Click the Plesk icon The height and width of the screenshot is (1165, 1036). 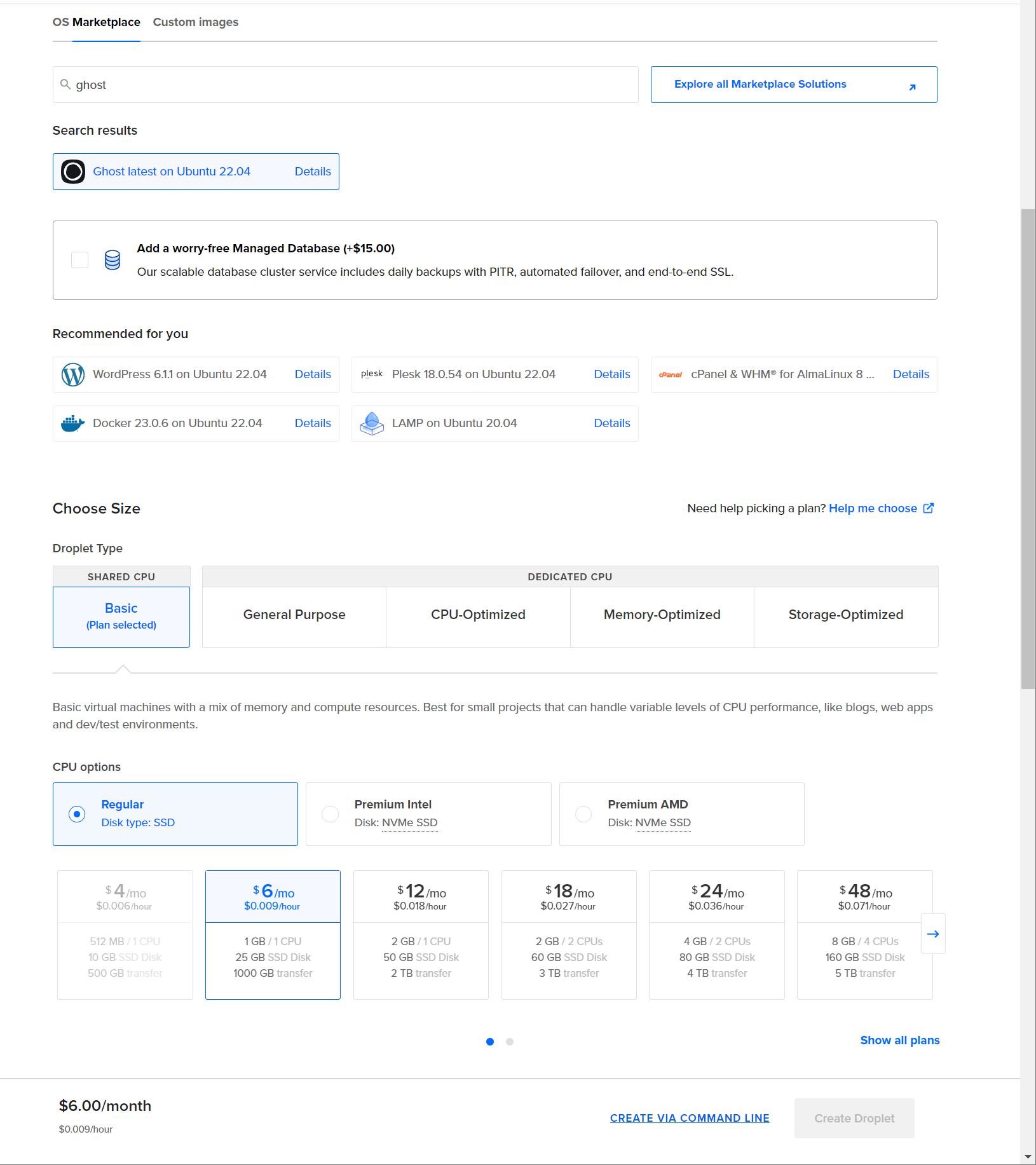(372, 374)
